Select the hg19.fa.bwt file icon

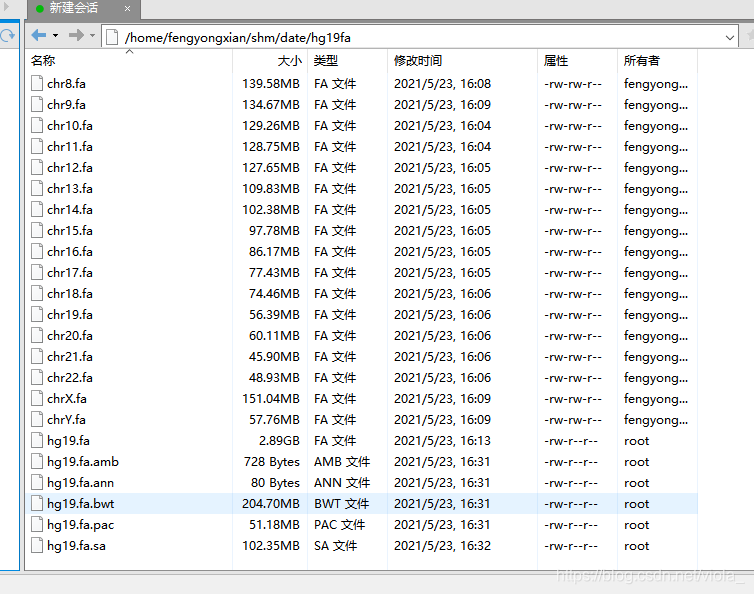(37, 504)
